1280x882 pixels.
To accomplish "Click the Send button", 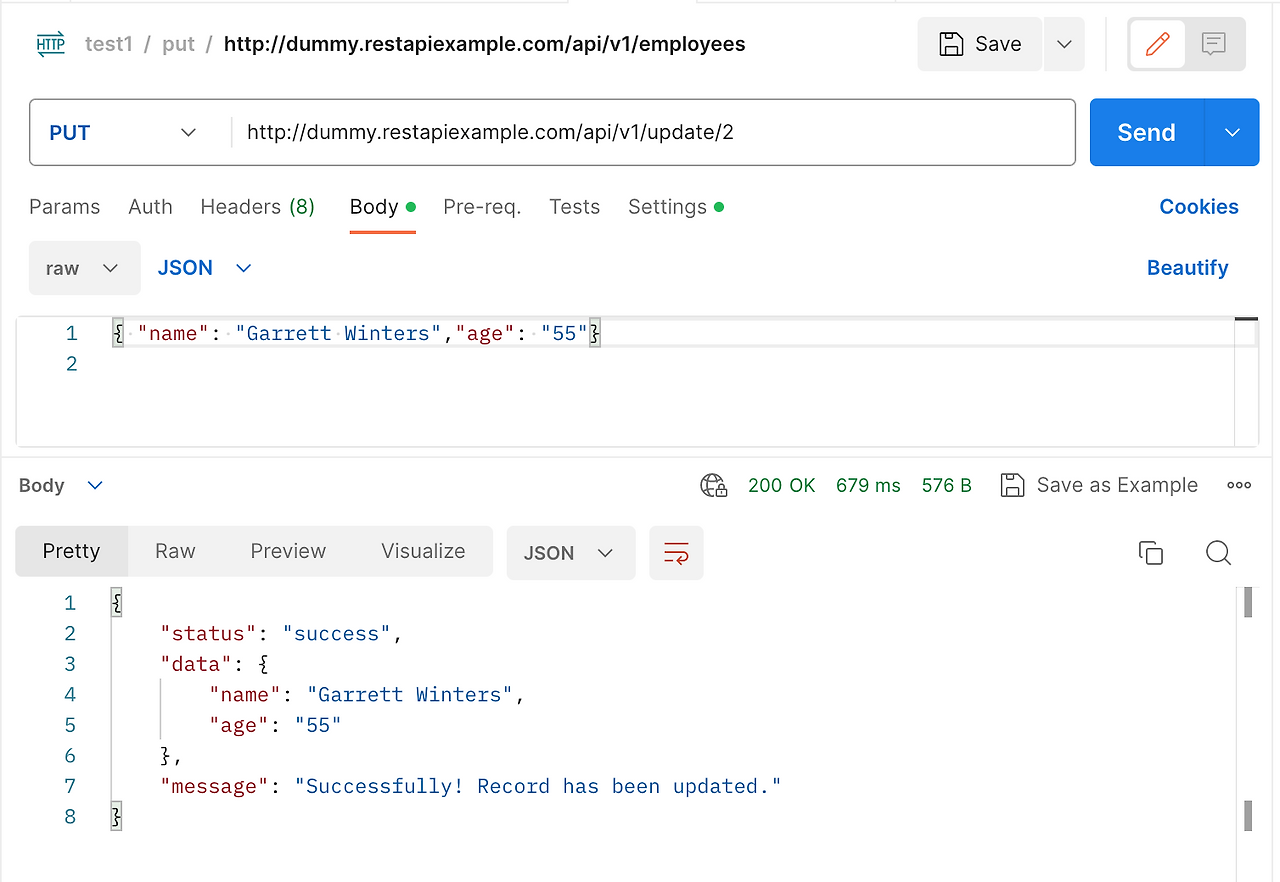I will click(x=1146, y=132).
